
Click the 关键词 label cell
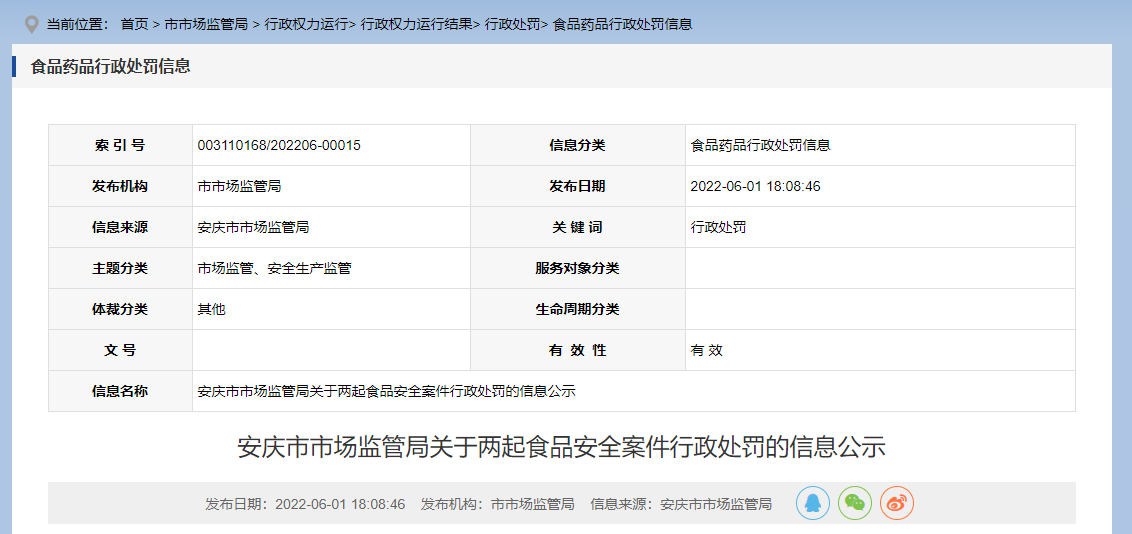tap(578, 227)
